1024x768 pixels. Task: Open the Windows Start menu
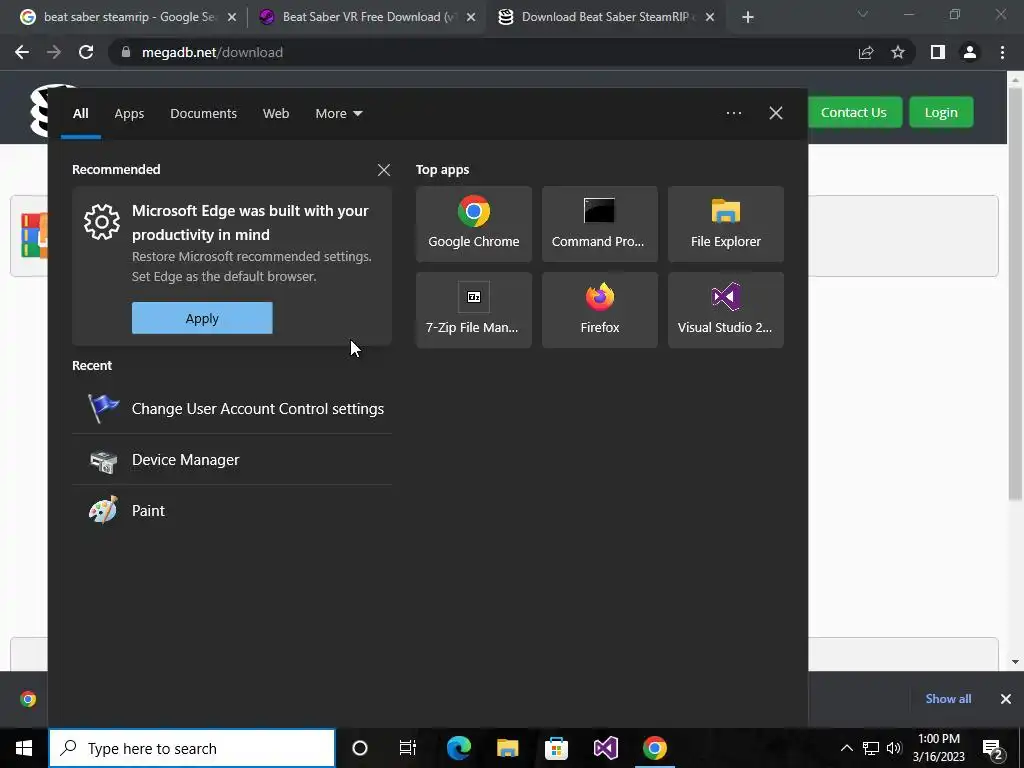click(24, 748)
